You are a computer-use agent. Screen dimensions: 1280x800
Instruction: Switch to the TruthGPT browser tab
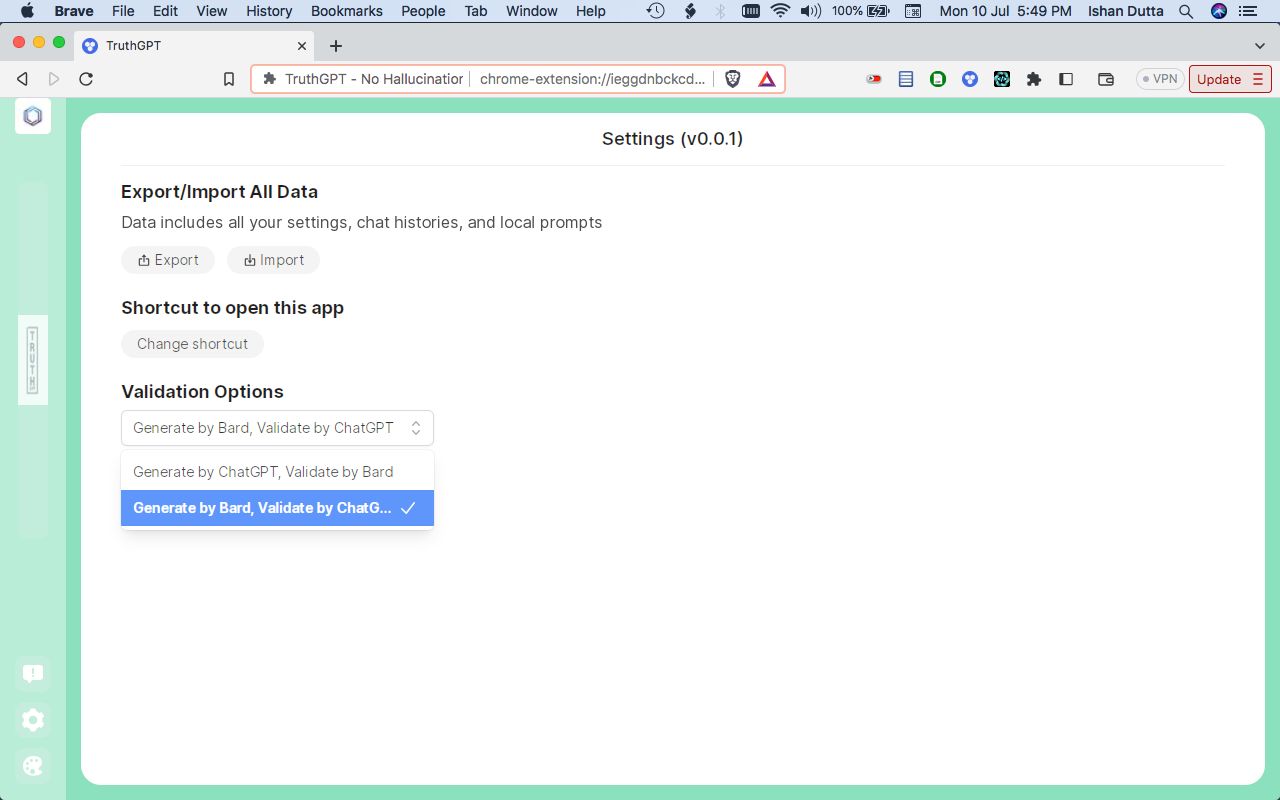pyautogui.click(x=180, y=45)
